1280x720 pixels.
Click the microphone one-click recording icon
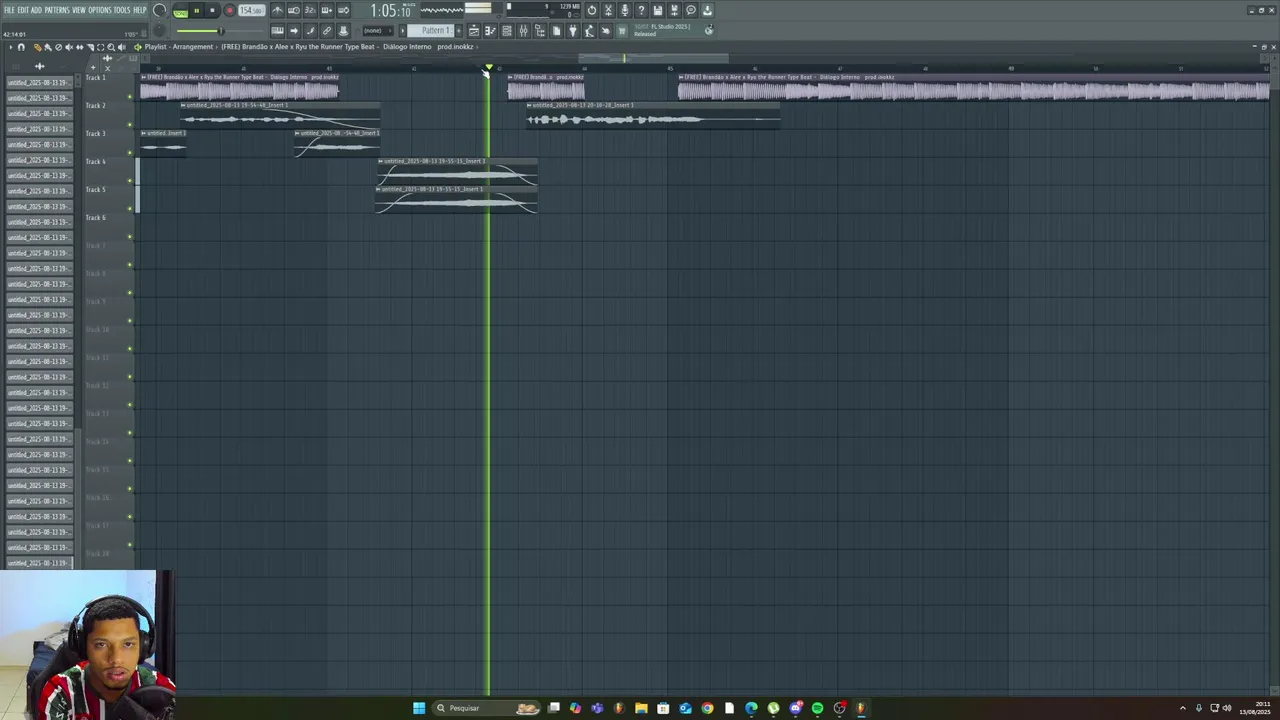(x=625, y=10)
